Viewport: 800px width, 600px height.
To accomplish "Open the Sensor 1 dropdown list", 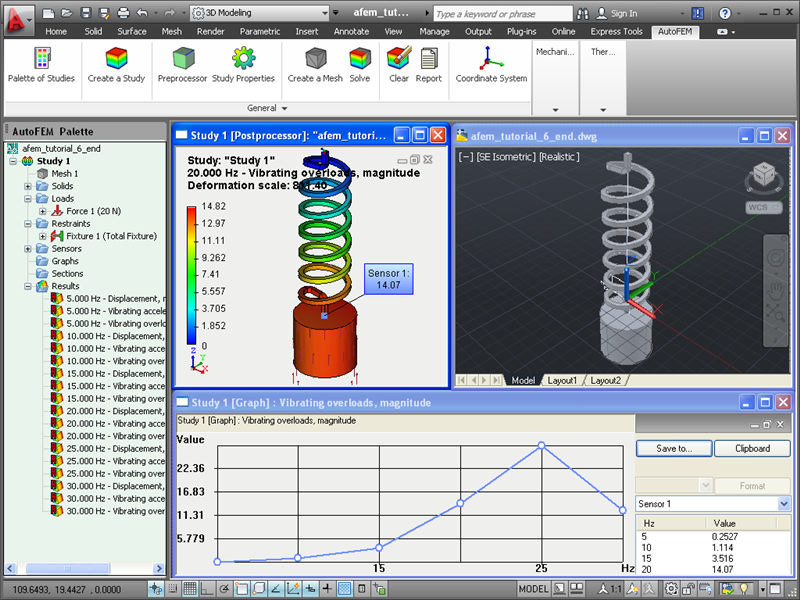I will click(x=784, y=504).
